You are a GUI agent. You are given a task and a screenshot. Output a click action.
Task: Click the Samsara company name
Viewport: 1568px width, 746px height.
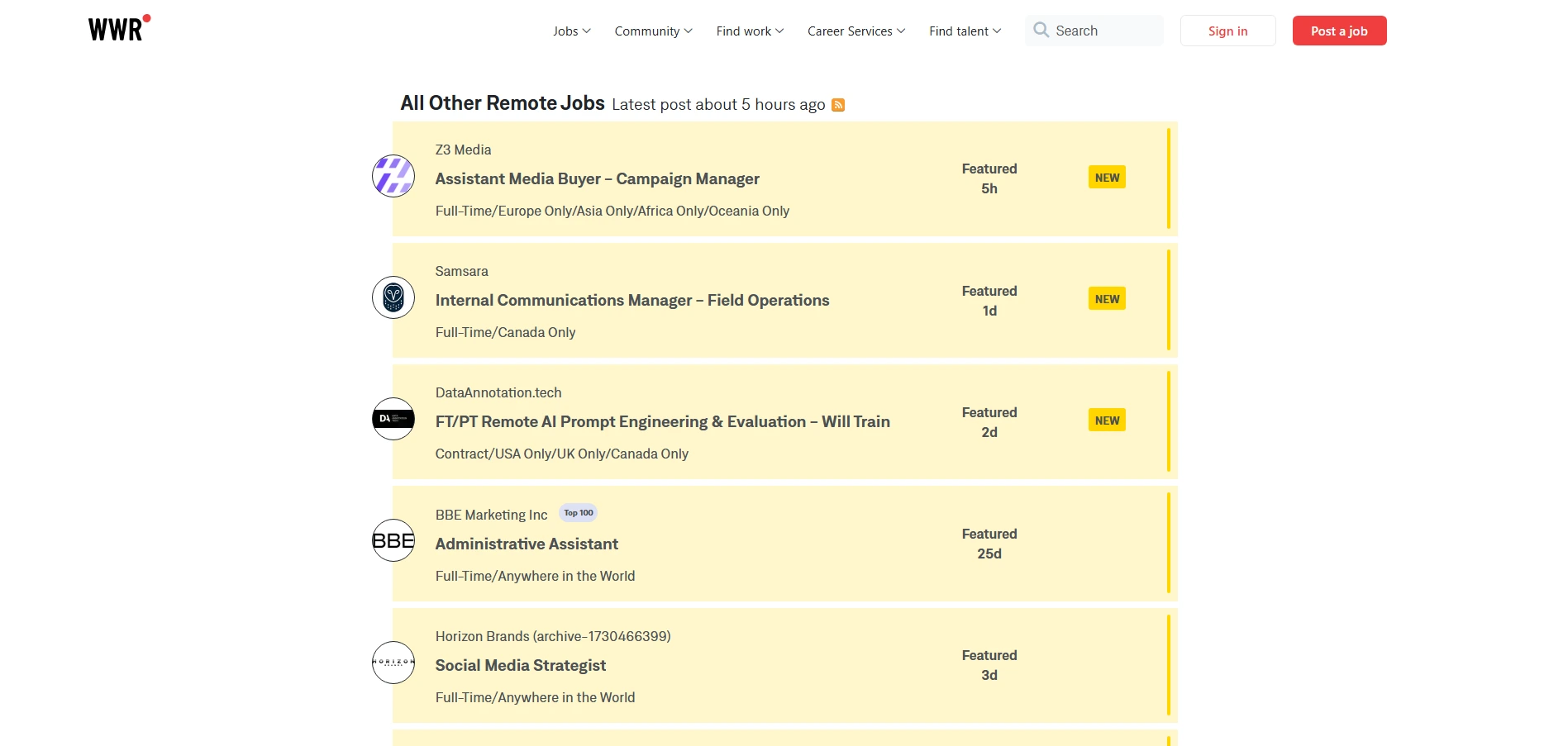pos(461,272)
